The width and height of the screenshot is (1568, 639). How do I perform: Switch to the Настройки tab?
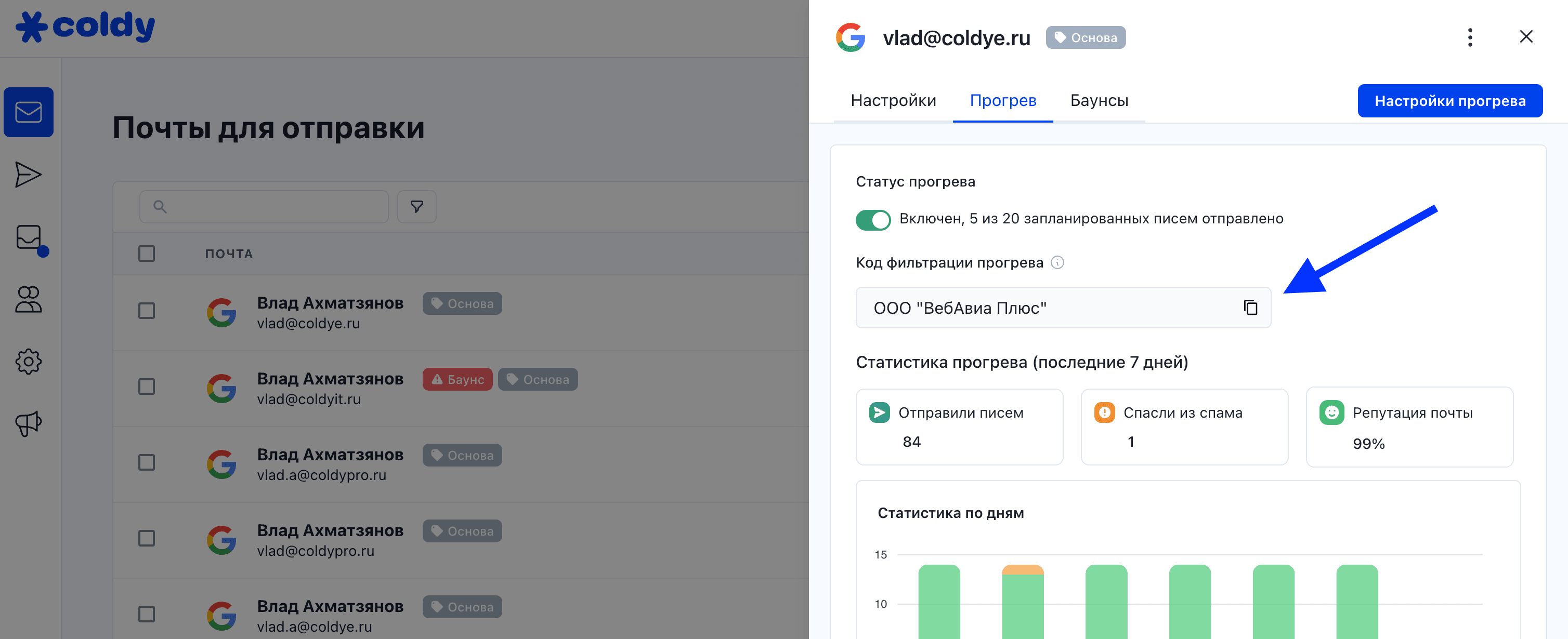pyautogui.click(x=893, y=100)
